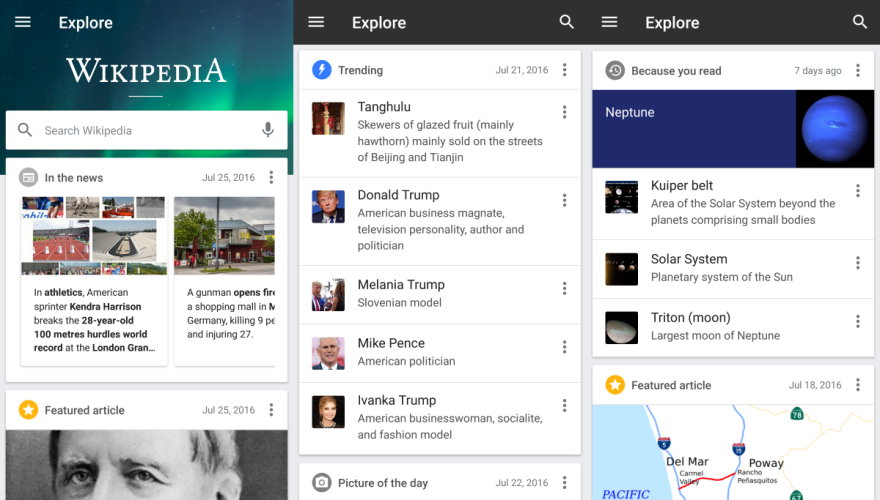
Task: Click the Del Mar Poway map image
Action: point(733,452)
